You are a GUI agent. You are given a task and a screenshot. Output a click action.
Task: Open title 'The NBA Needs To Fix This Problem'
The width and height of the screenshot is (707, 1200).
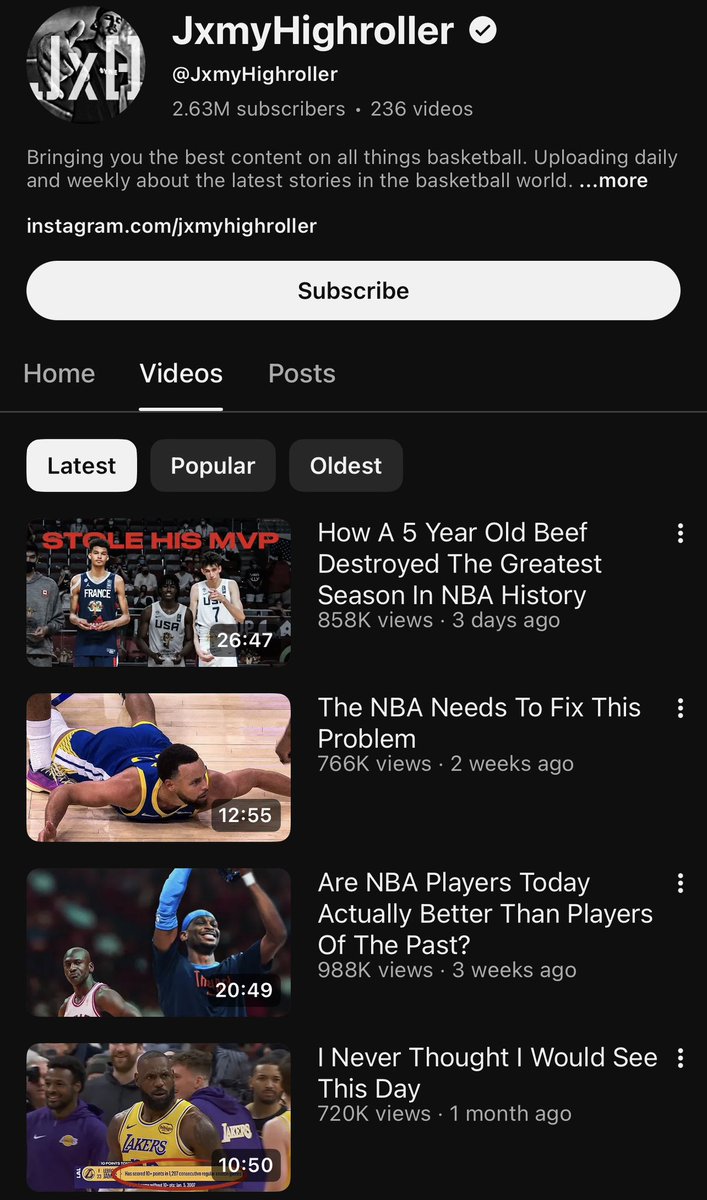pyautogui.click(x=479, y=723)
